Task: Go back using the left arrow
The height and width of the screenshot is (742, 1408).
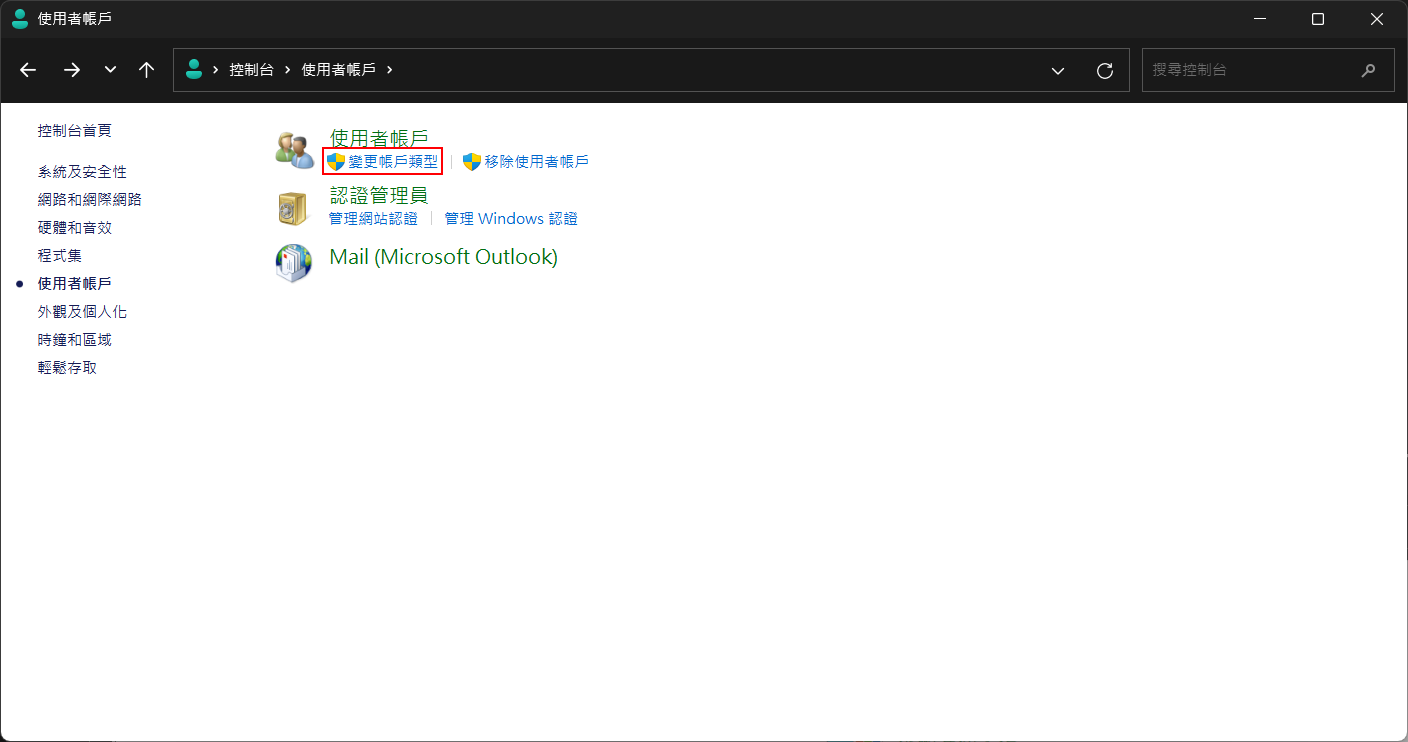Action: (x=28, y=70)
